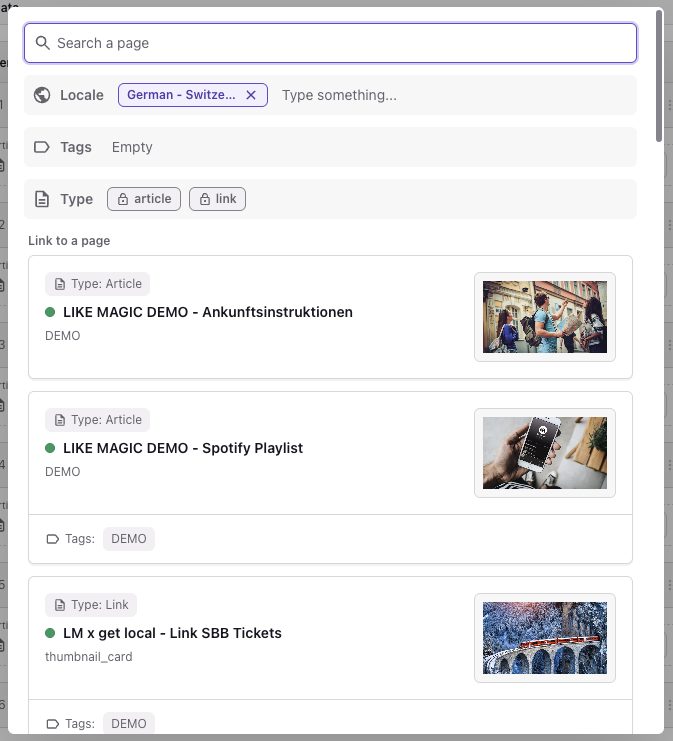The width and height of the screenshot is (673, 741).
Task: Click DEMO subtitle under Spotify Playlist
Action: pos(62,472)
